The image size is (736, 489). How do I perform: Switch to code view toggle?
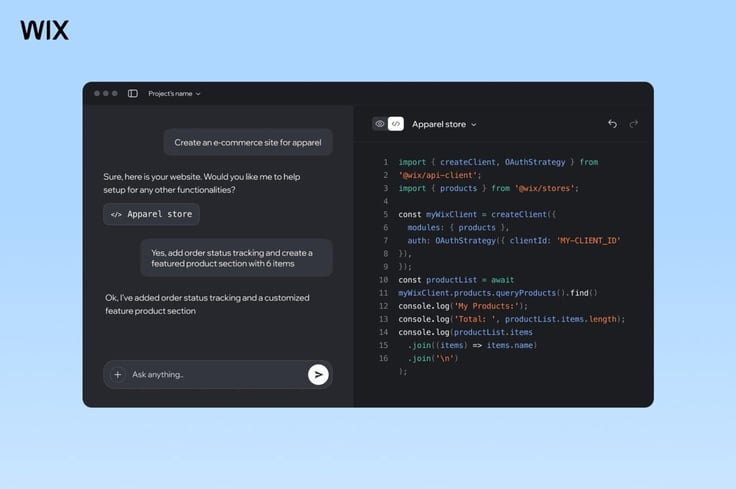pos(396,124)
